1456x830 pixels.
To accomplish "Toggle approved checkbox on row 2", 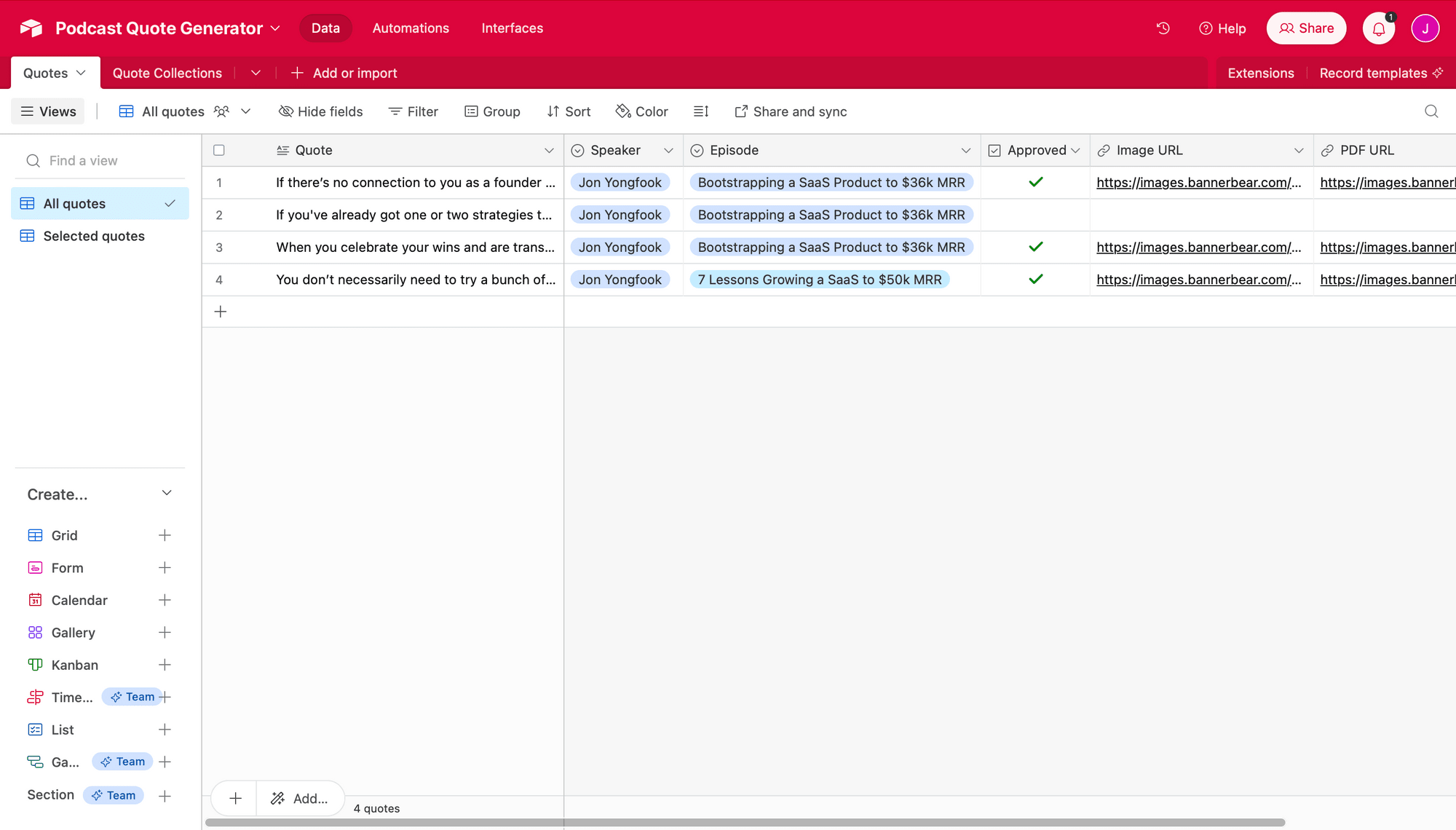I will point(1035,215).
